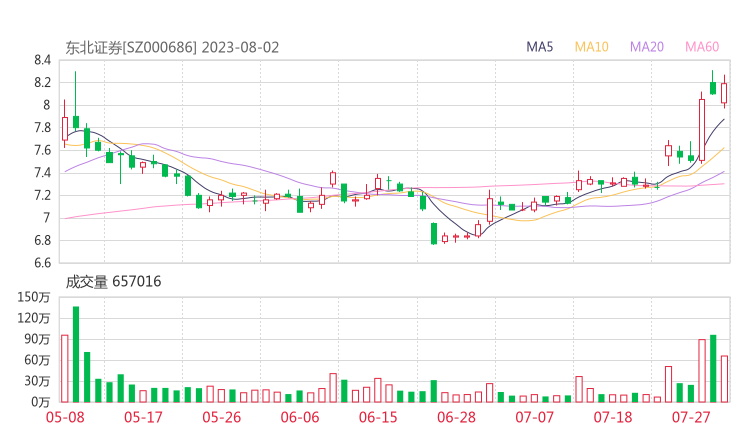Click the 60万 volume axis label

[x=37, y=360]
